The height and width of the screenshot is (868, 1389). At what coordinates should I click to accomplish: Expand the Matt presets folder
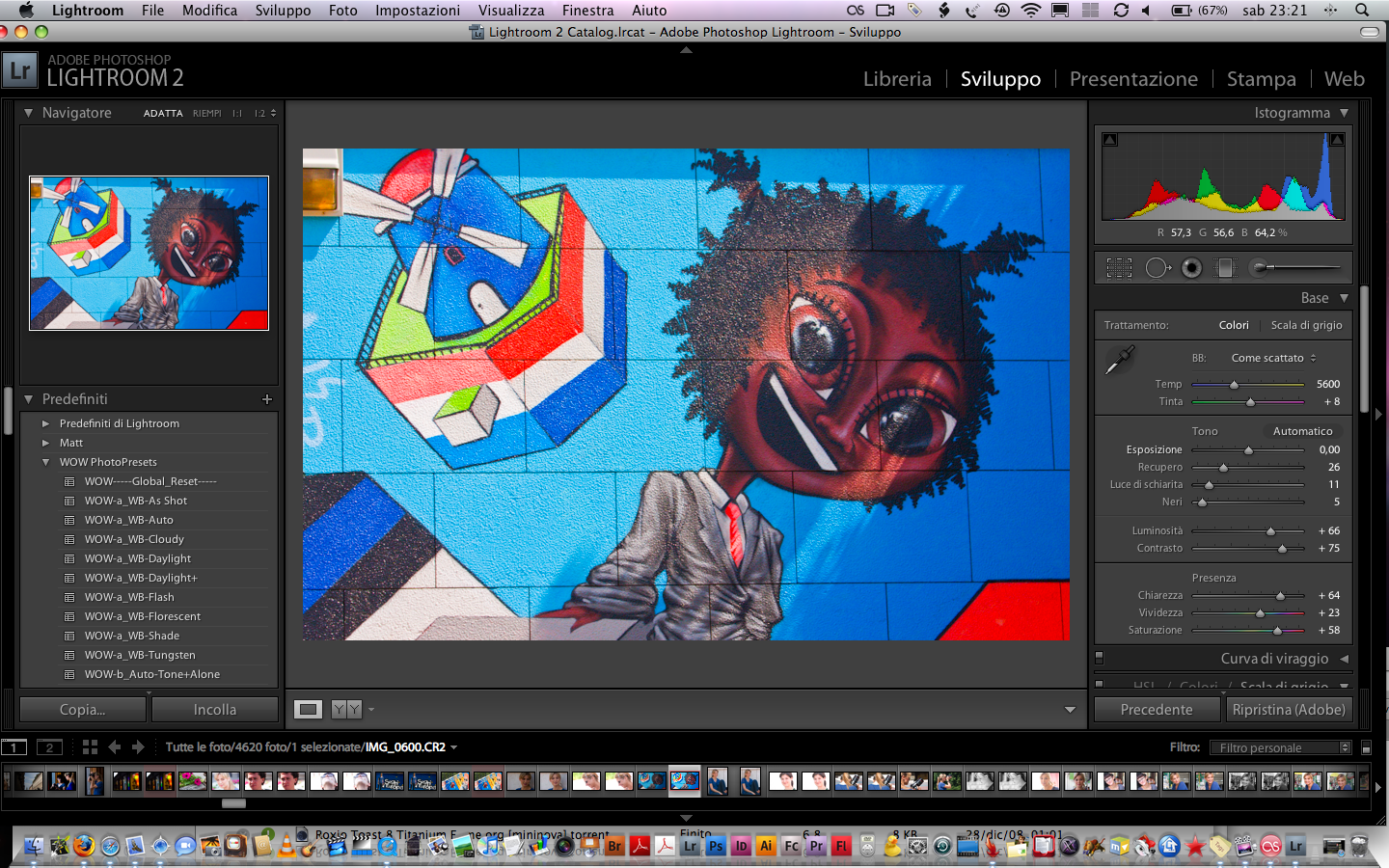pyautogui.click(x=45, y=443)
